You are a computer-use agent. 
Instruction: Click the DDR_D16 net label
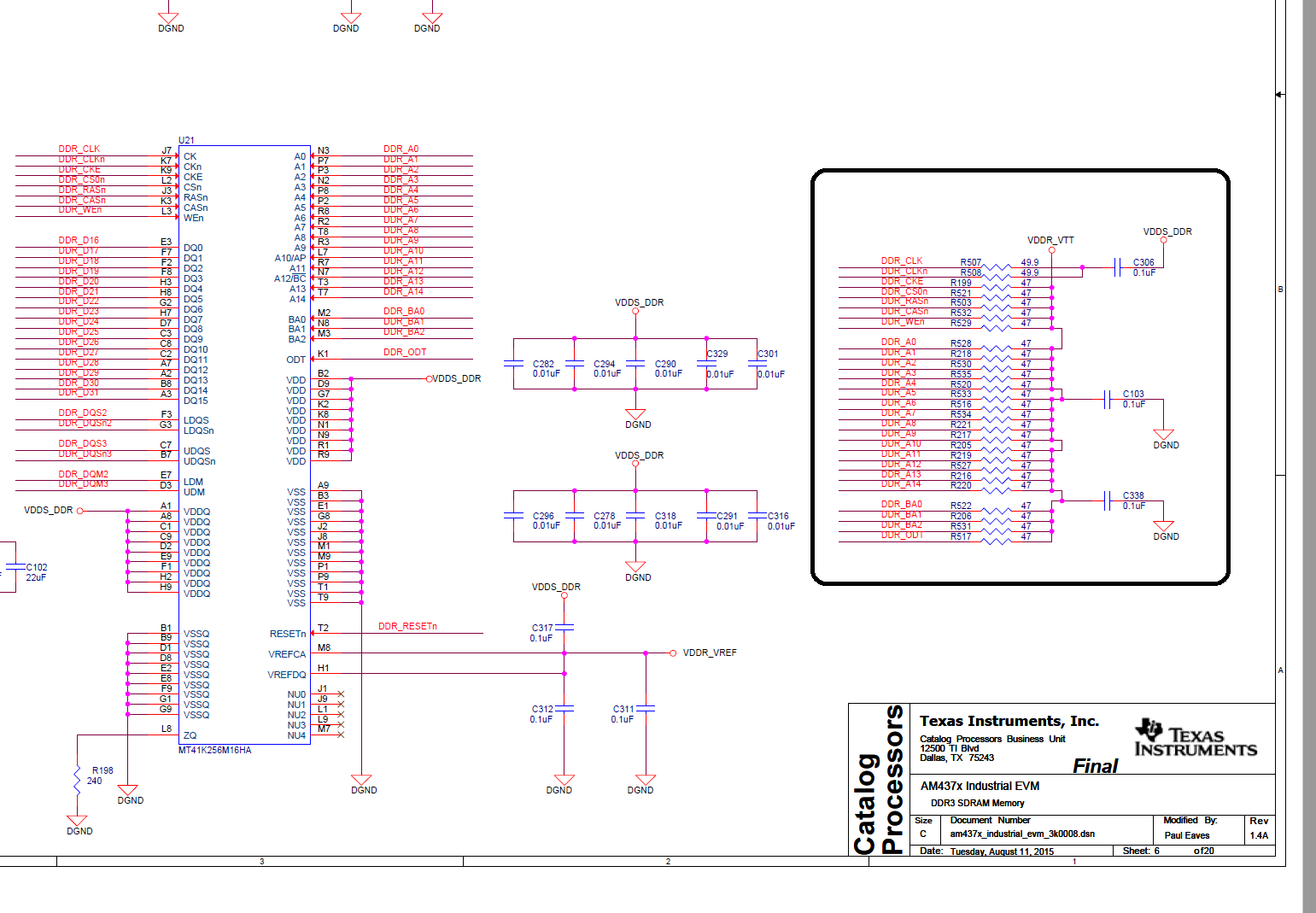(79, 241)
